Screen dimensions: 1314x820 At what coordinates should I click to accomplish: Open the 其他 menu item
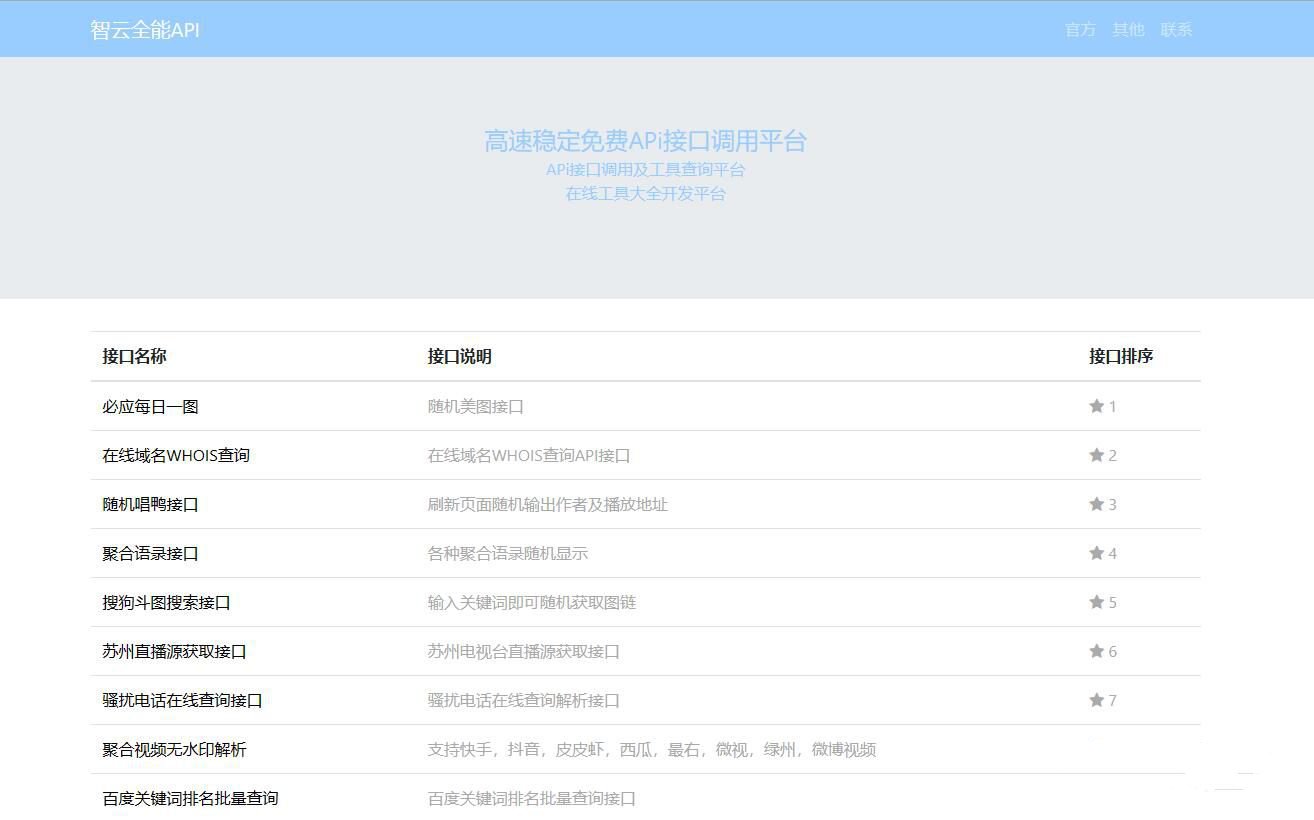click(1128, 29)
